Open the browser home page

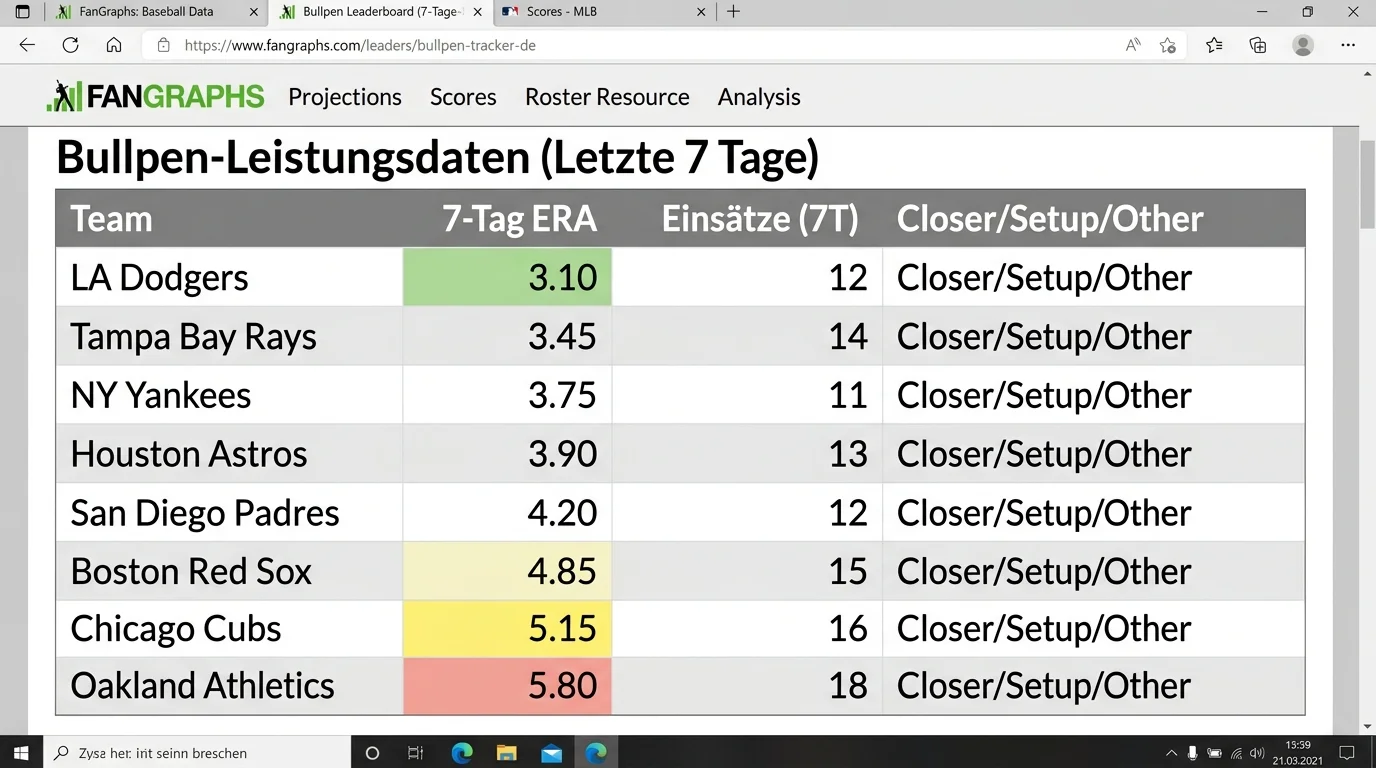tap(114, 45)
